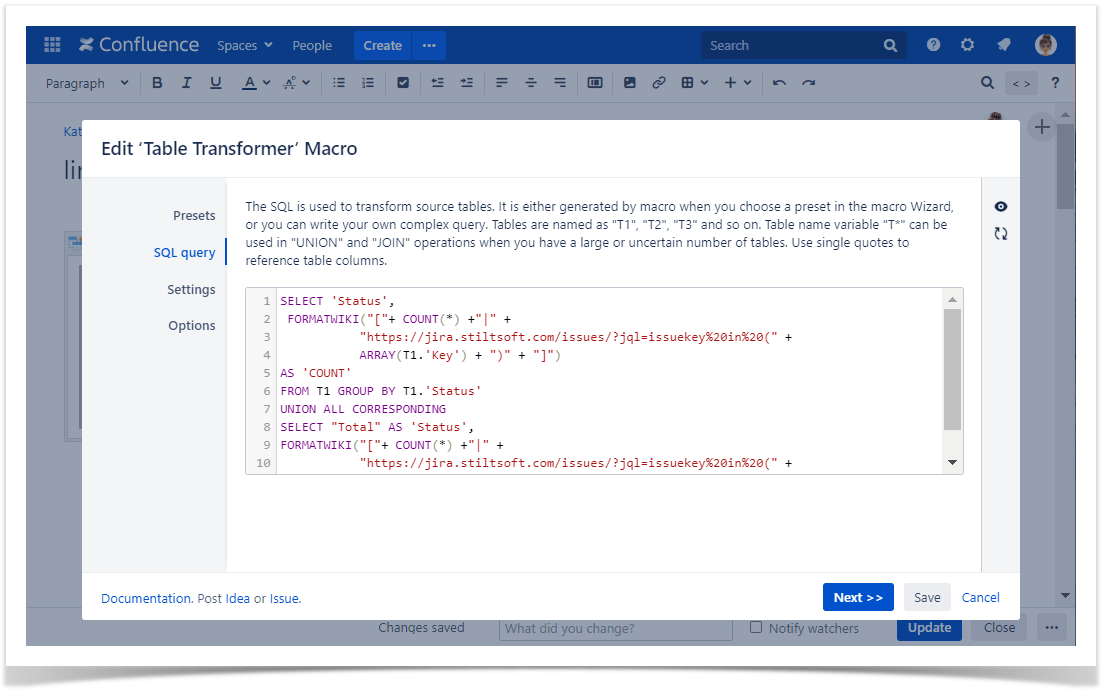This screenshot has height=695, width=1110.
Task: Align text left
Action: tap(502, 83)
